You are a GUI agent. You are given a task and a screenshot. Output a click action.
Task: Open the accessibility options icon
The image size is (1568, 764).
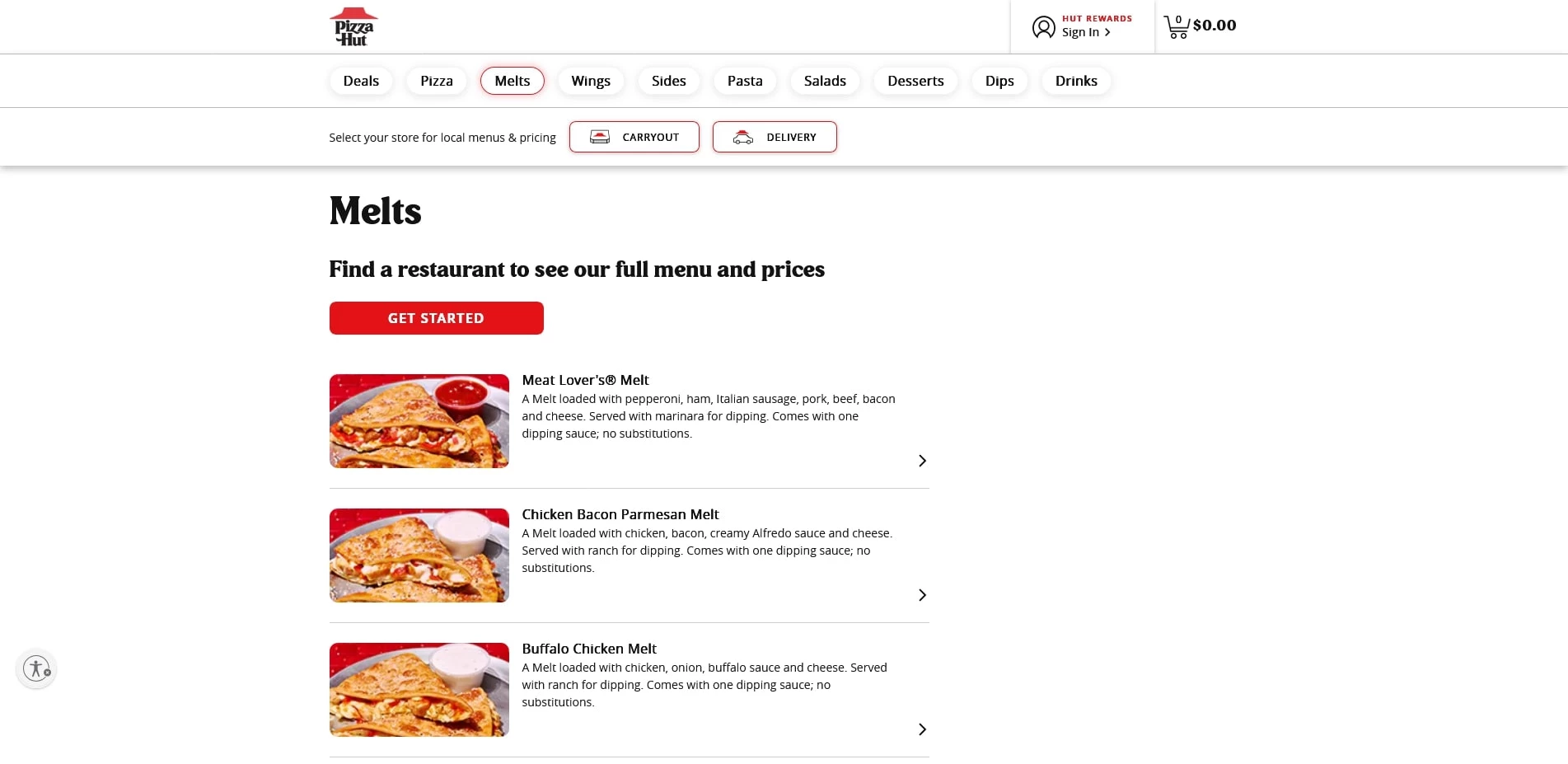coord(35,668)
